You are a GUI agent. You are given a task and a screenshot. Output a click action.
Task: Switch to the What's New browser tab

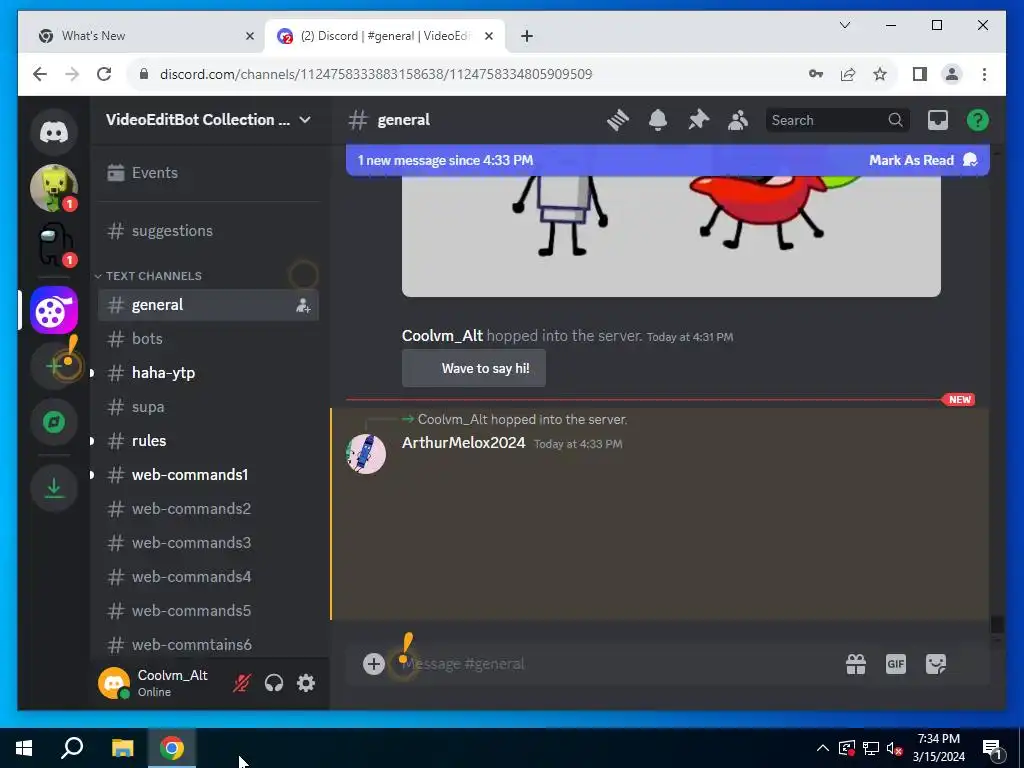coord(144,36)
